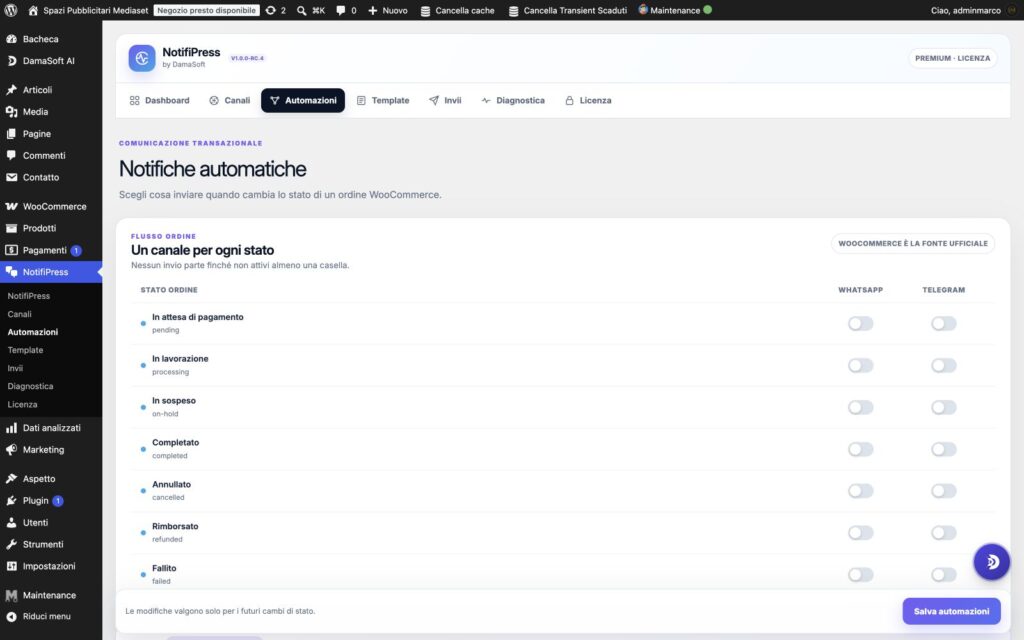The width and height of the screenshot is (1024, 640).
Task: Click Riduci menu to collapse sidebar
Action: 39,616
